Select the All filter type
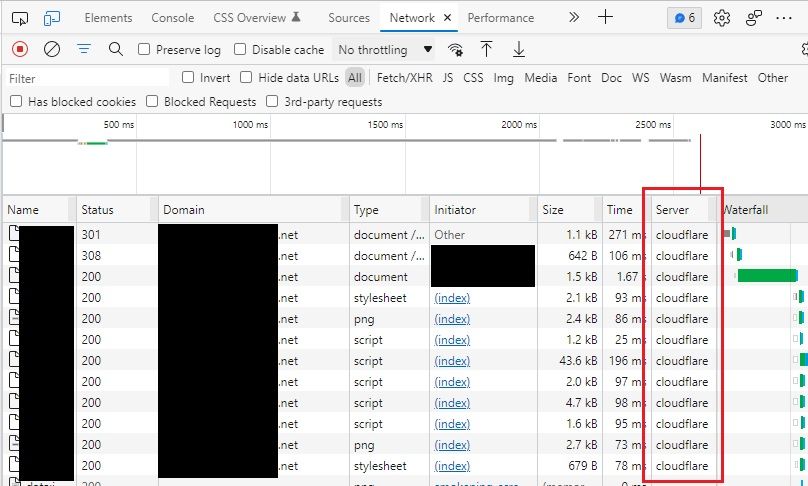 pos(355,78)
